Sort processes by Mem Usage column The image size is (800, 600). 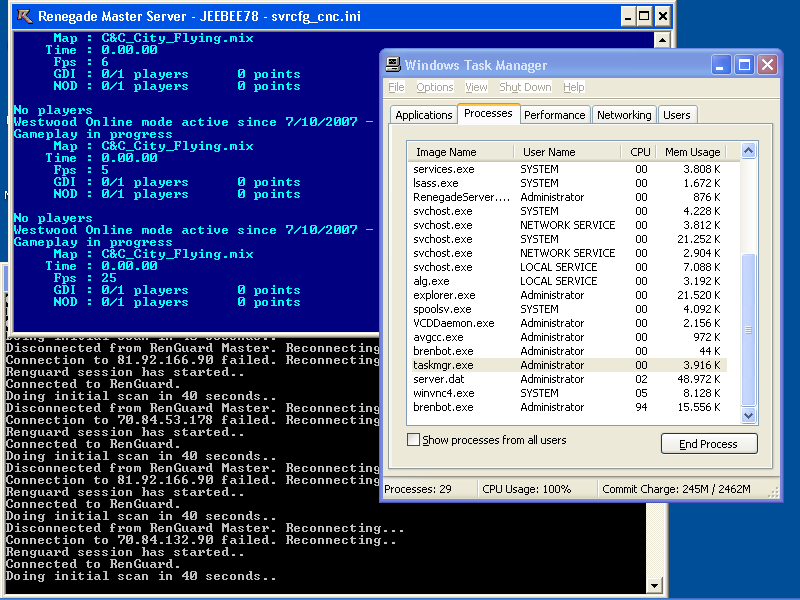click(692, 152)
